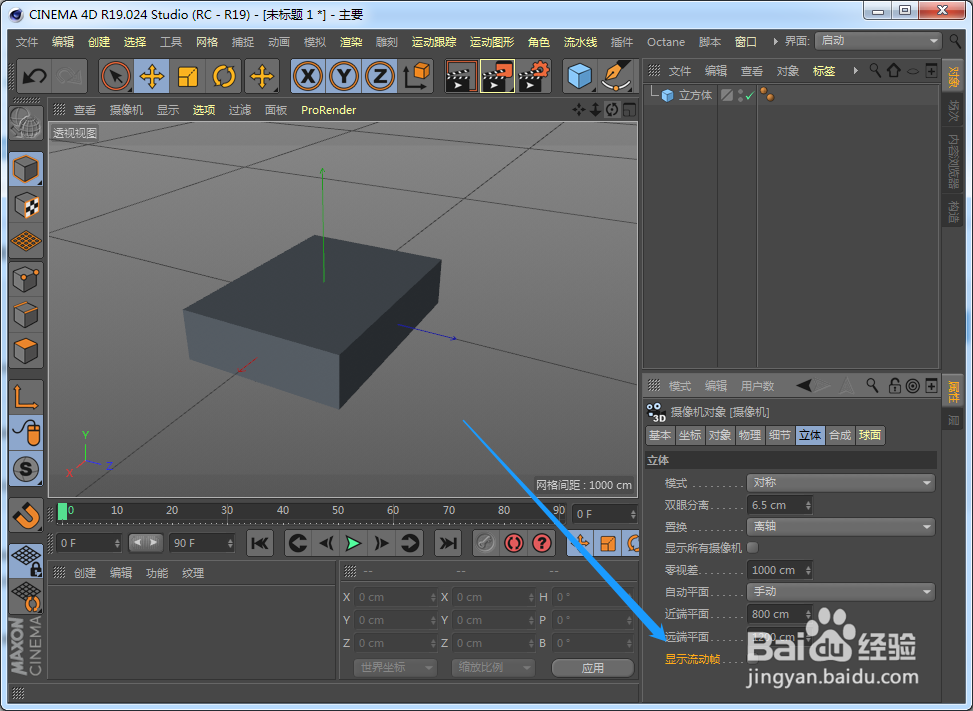This screenshot has height=711, width=973.
Task: Toggle the Y axis lock
Action: [344, 77]
